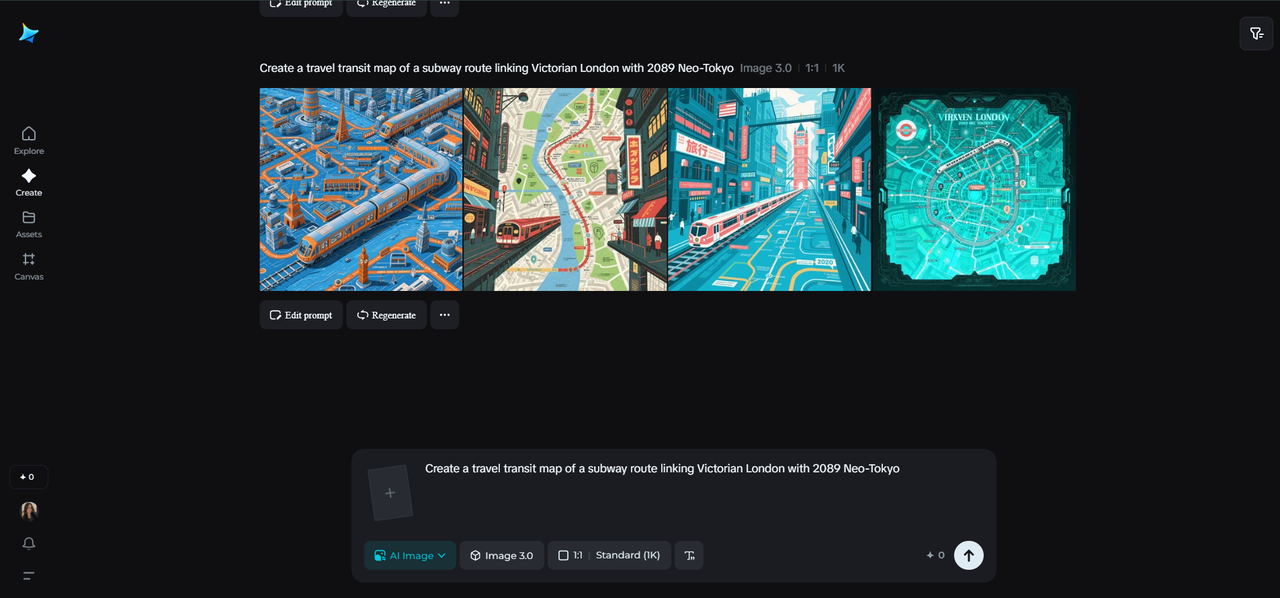Open the Explore page
Screen dimensions: 1280x598
tap(29, 140)
